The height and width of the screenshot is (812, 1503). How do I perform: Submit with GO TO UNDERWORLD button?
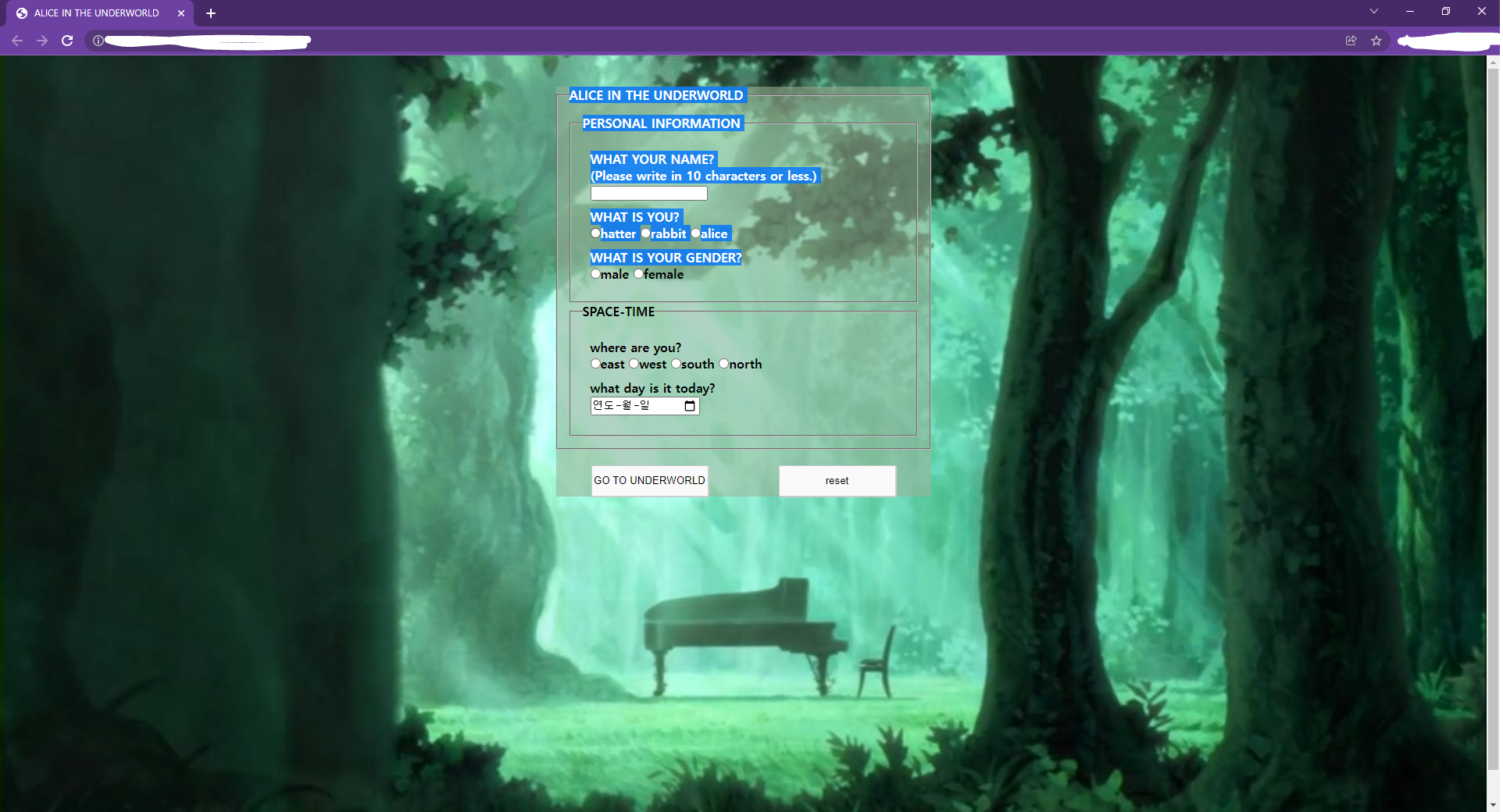650,480
